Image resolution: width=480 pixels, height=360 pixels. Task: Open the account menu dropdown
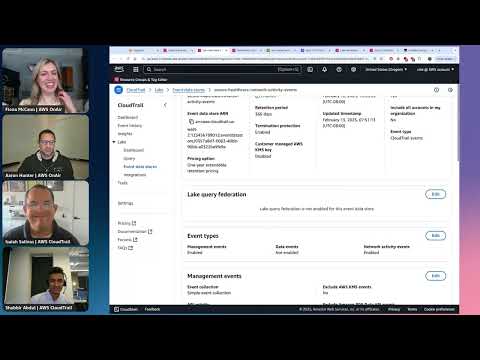point(435,69)
